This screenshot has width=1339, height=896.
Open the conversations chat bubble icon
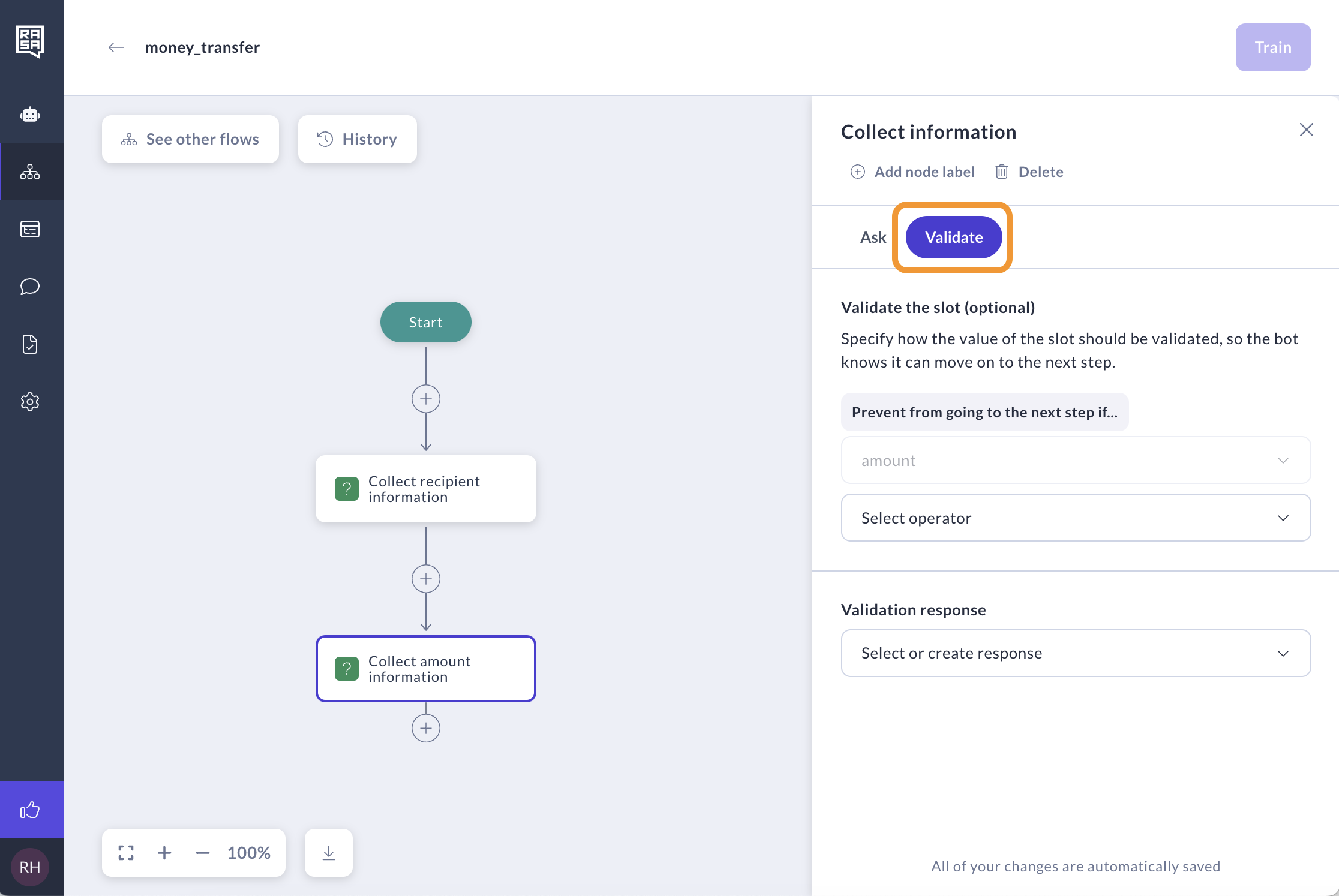[30, 287]
